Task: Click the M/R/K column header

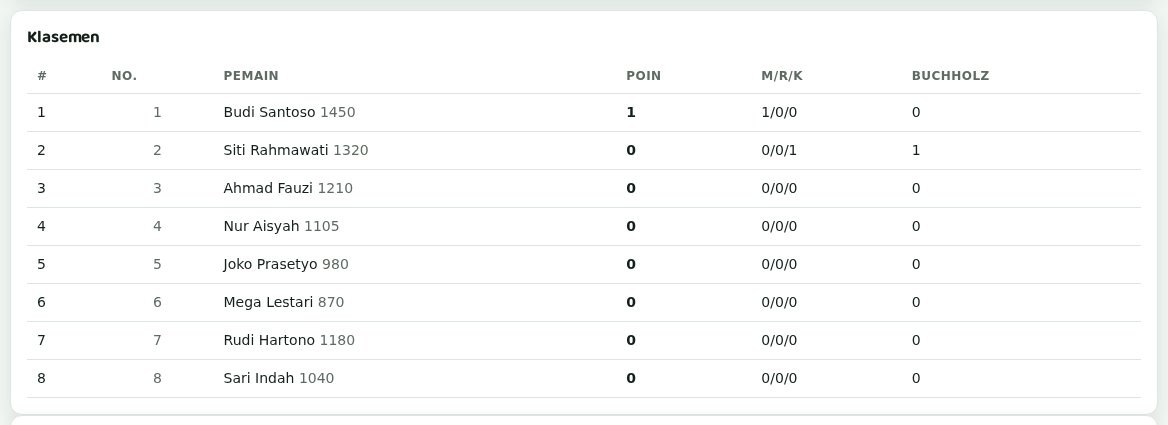Action: pyautogui.click(x=782, y=76)
